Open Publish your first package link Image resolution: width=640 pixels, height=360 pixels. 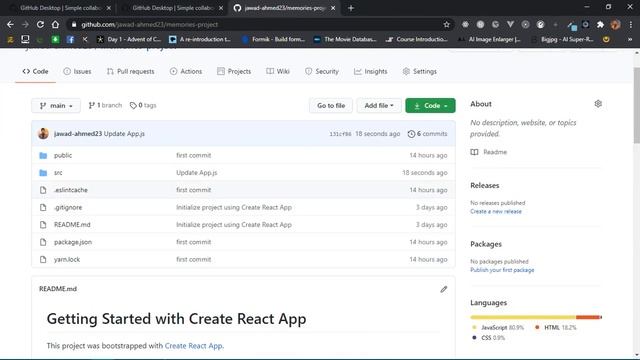[x=502, y=270]
